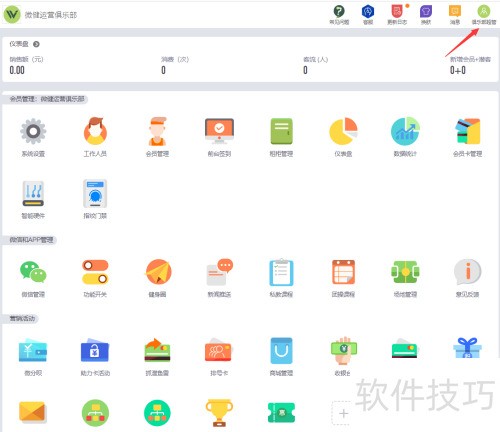Open 会员管理 member management icon
This screenshot has width=500, height=432.
point(157,131)
